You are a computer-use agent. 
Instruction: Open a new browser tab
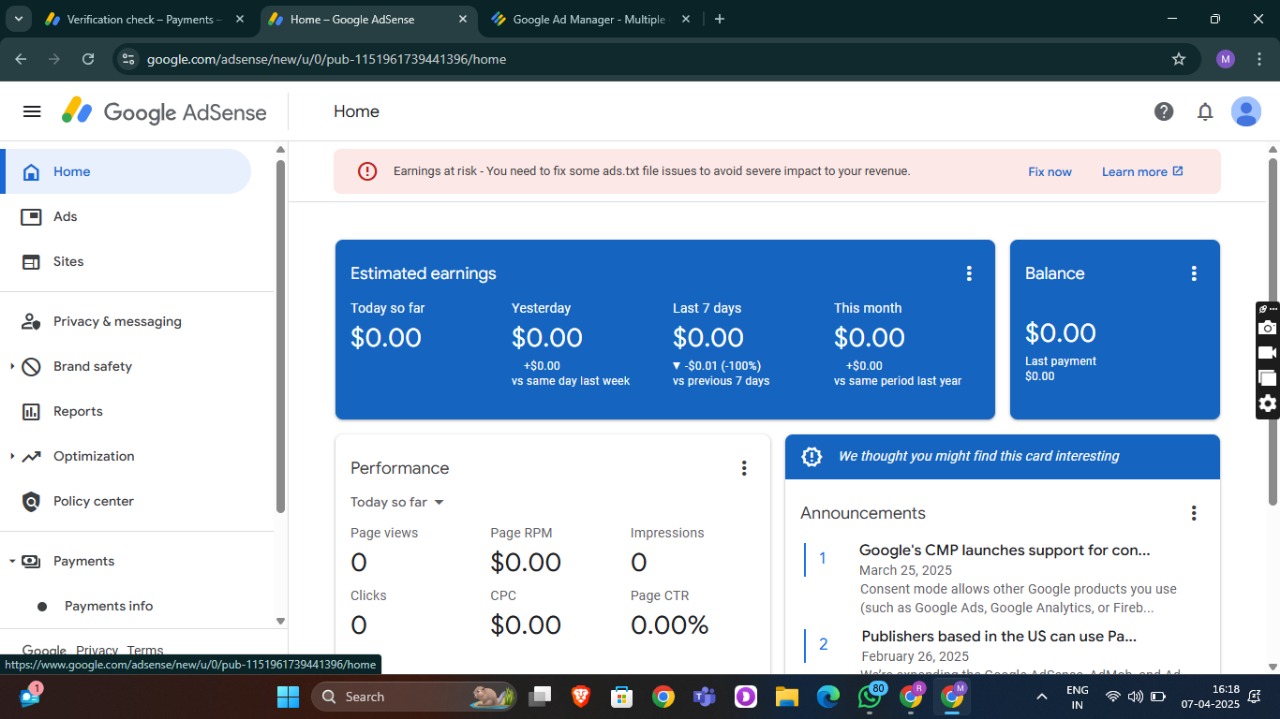719,19
